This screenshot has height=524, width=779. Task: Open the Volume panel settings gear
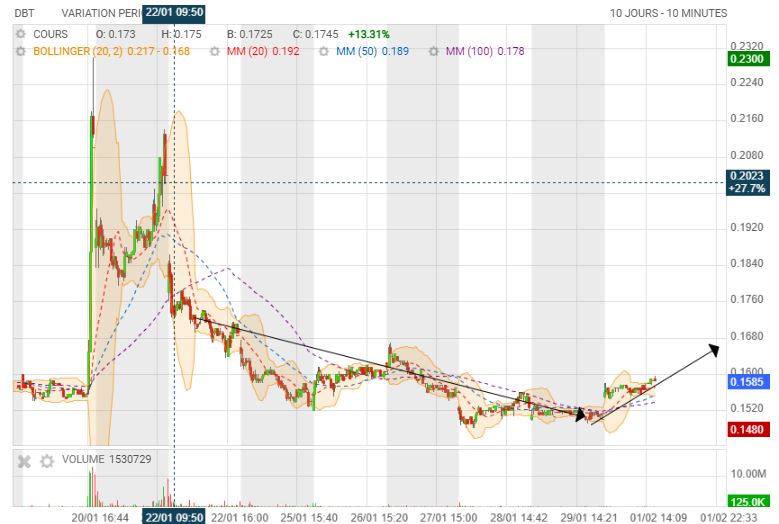click(x=47, y=461)
